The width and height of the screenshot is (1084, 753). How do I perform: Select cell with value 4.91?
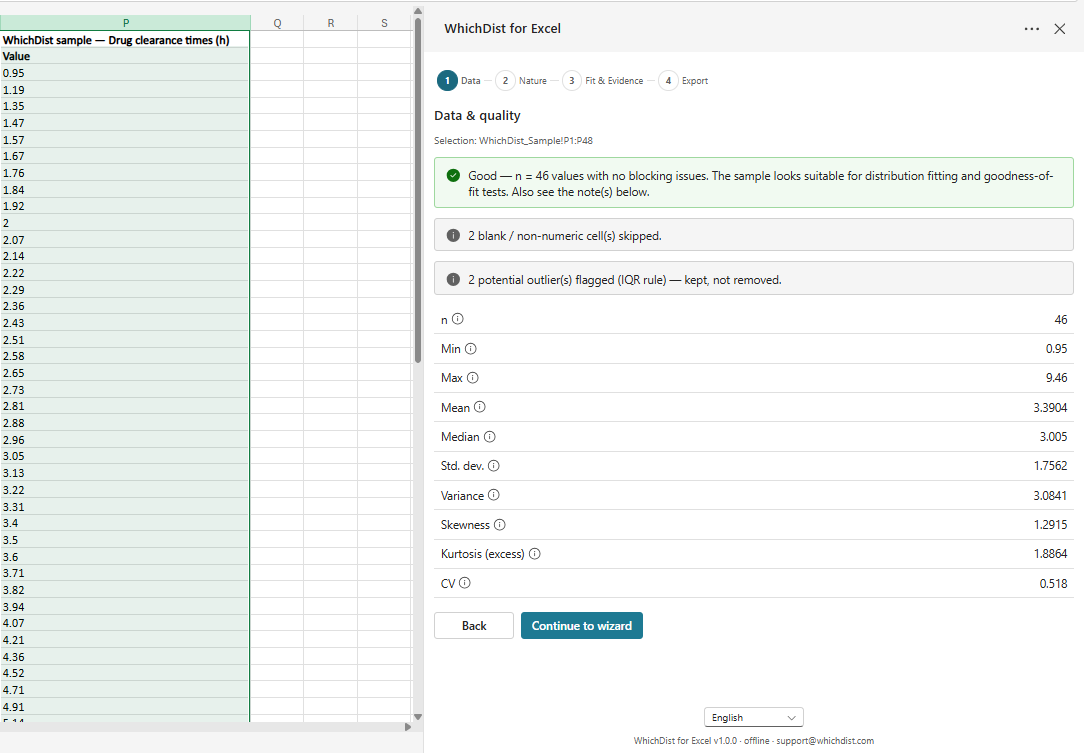(125, 707)
